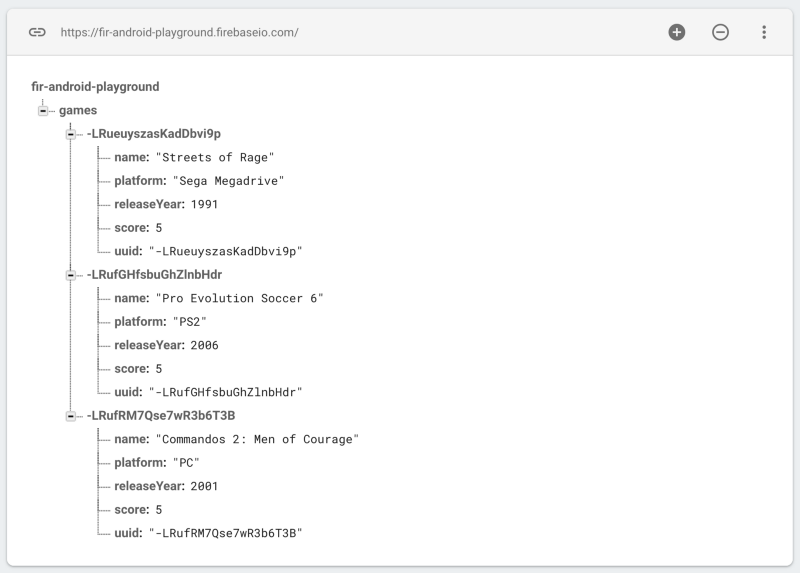The image size is (800, 573).
Task: Edit the "Streets of Rage" name value
Action: [215, 157]
